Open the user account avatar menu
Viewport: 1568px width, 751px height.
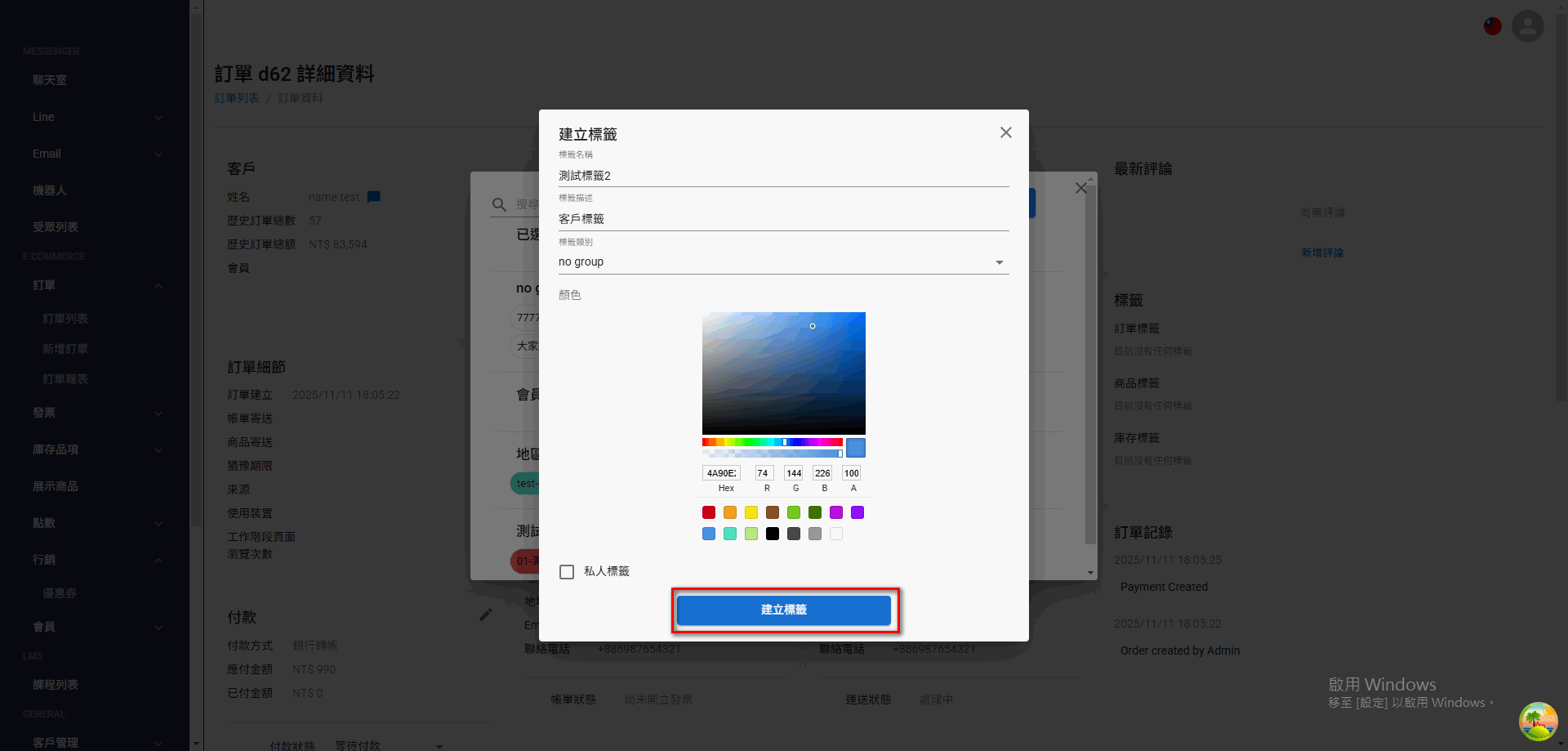coord(1528,26)
